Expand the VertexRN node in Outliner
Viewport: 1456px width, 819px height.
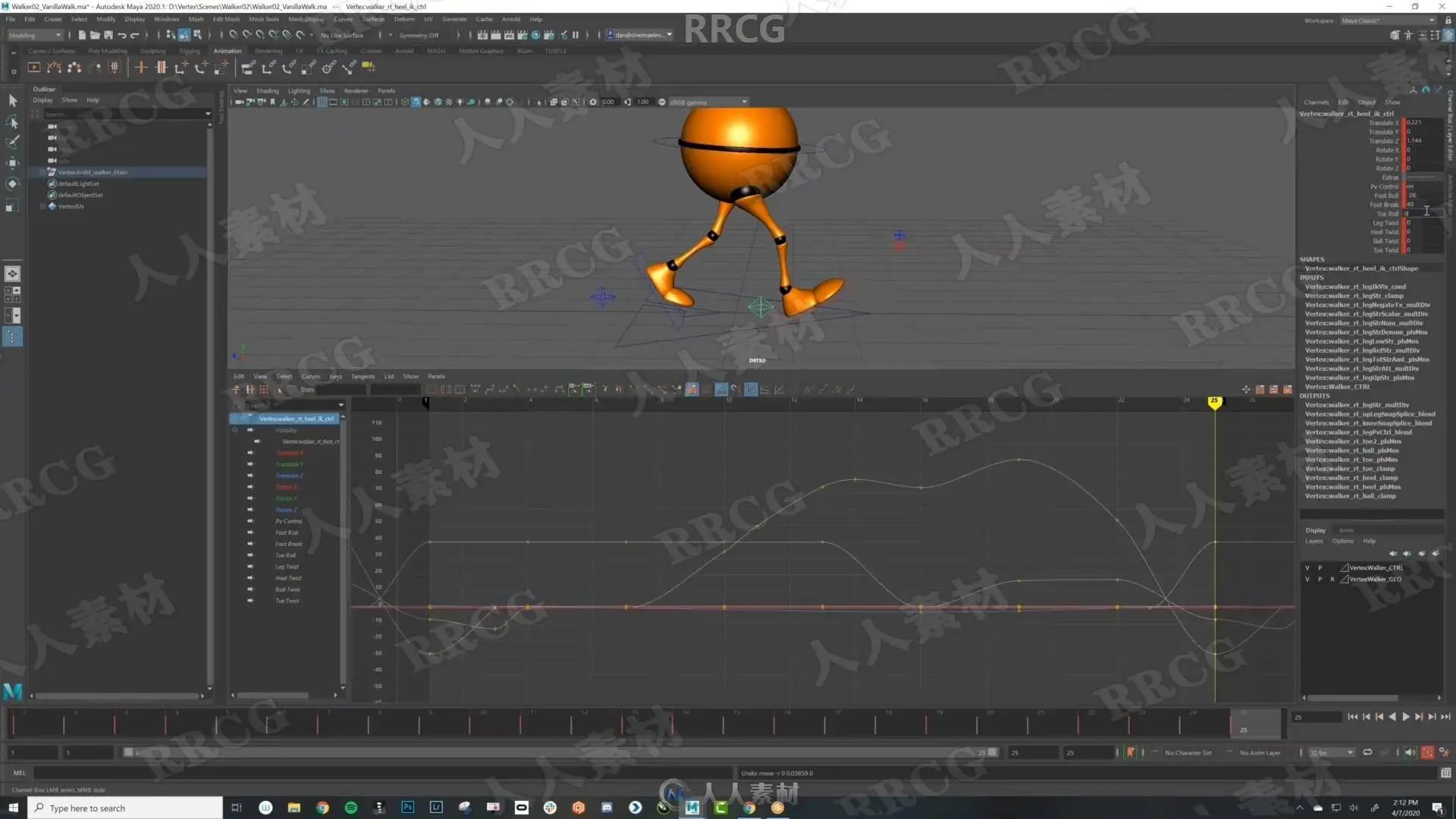[42, 206]
